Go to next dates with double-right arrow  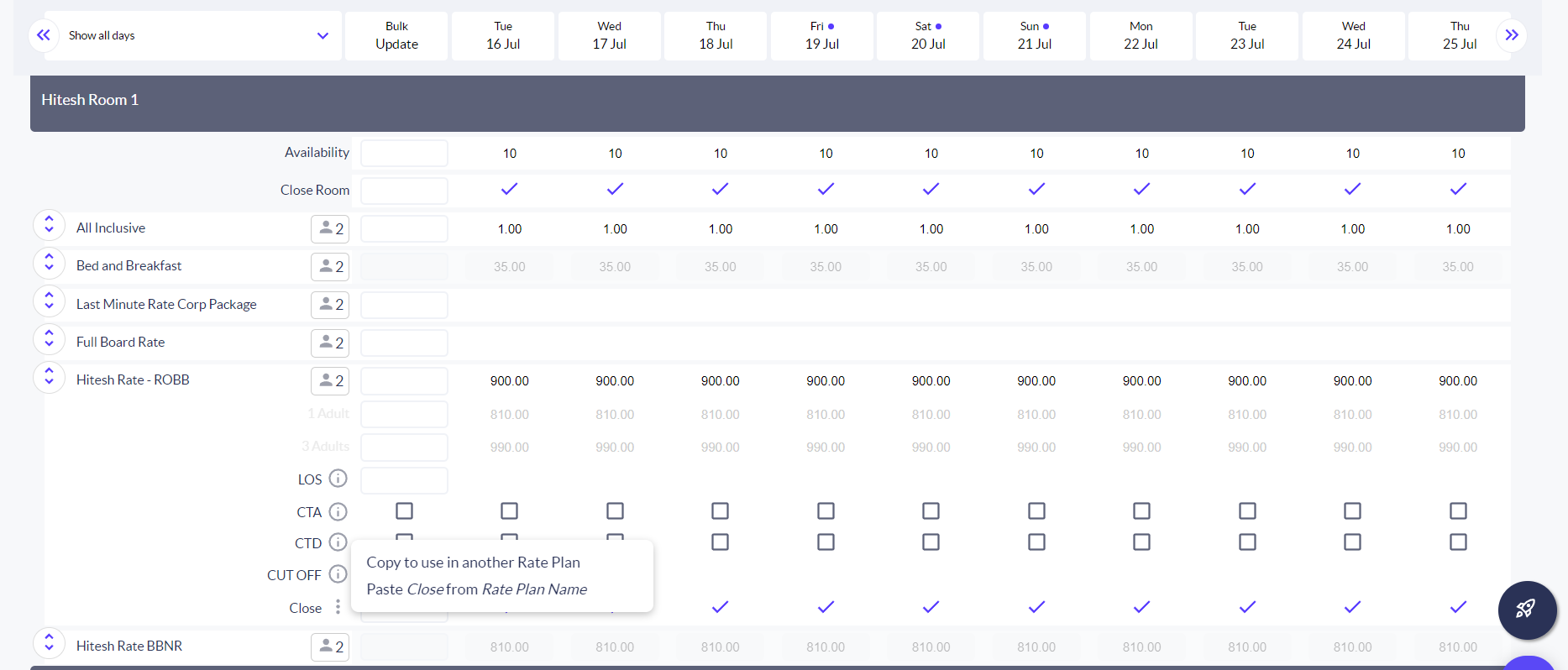[1512, 35]
